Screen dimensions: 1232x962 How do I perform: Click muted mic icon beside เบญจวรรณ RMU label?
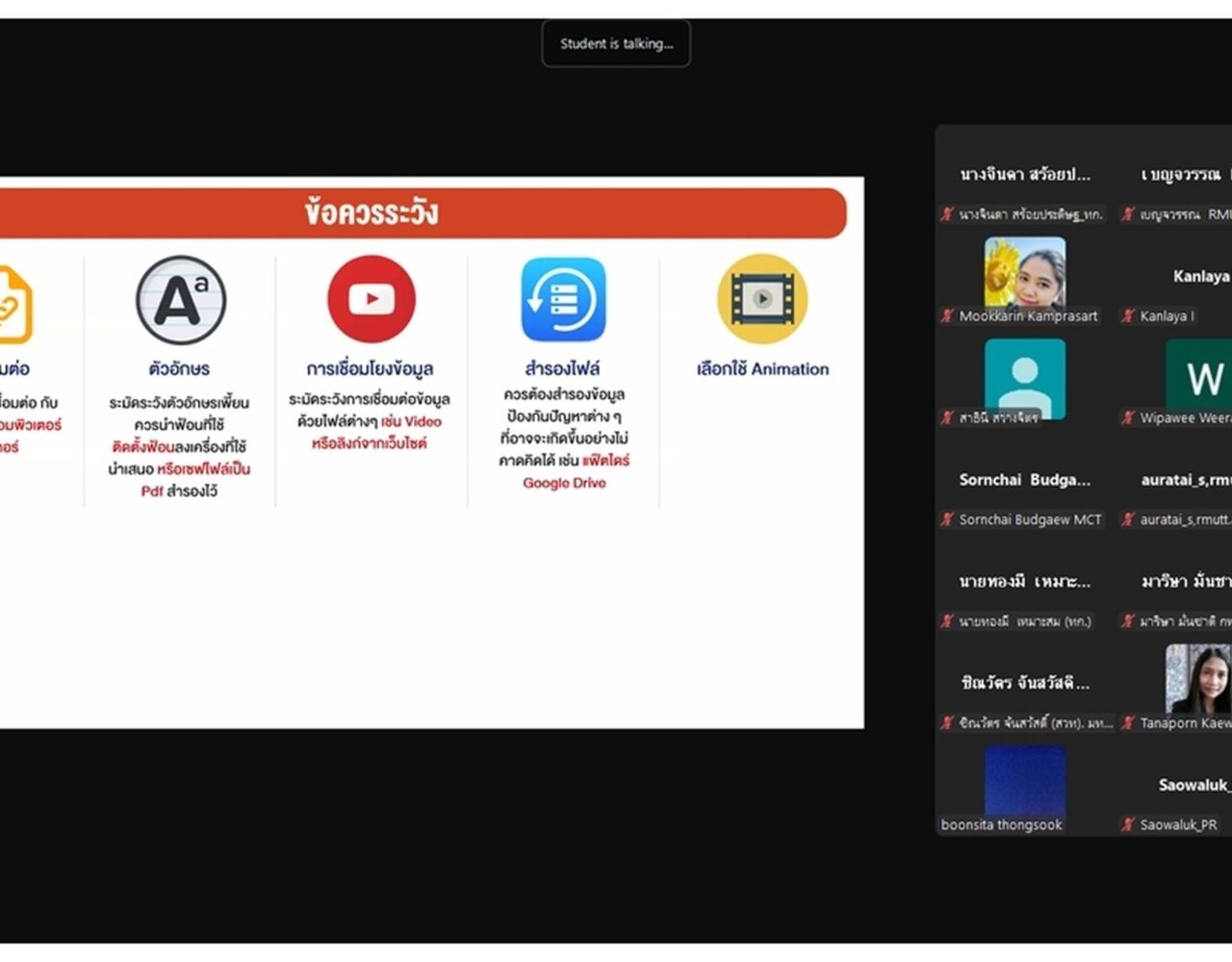(x=1128, y=215)
